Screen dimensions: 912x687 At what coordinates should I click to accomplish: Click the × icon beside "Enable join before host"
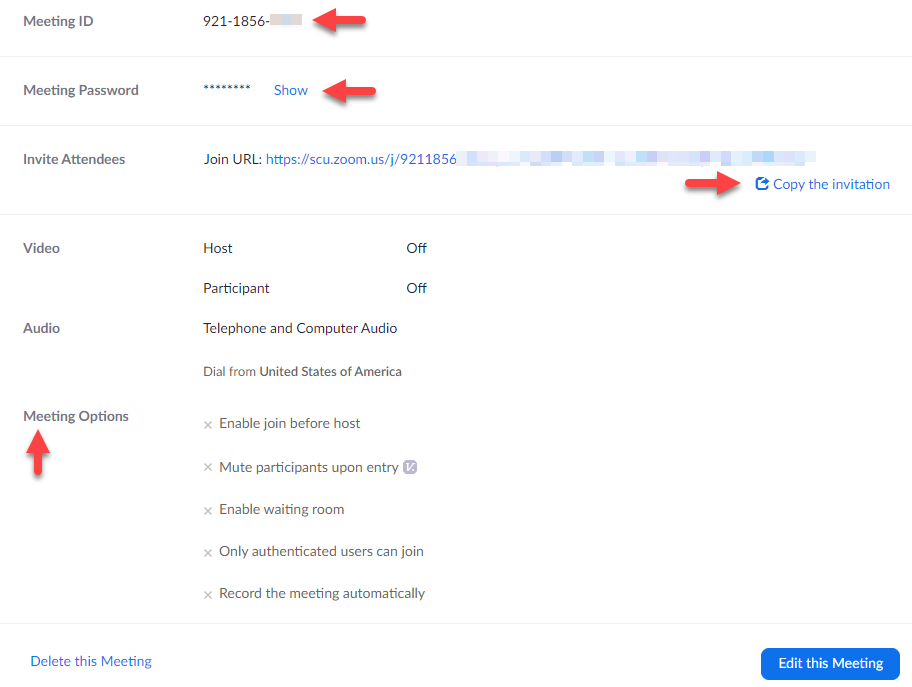(x=207, y=424)
